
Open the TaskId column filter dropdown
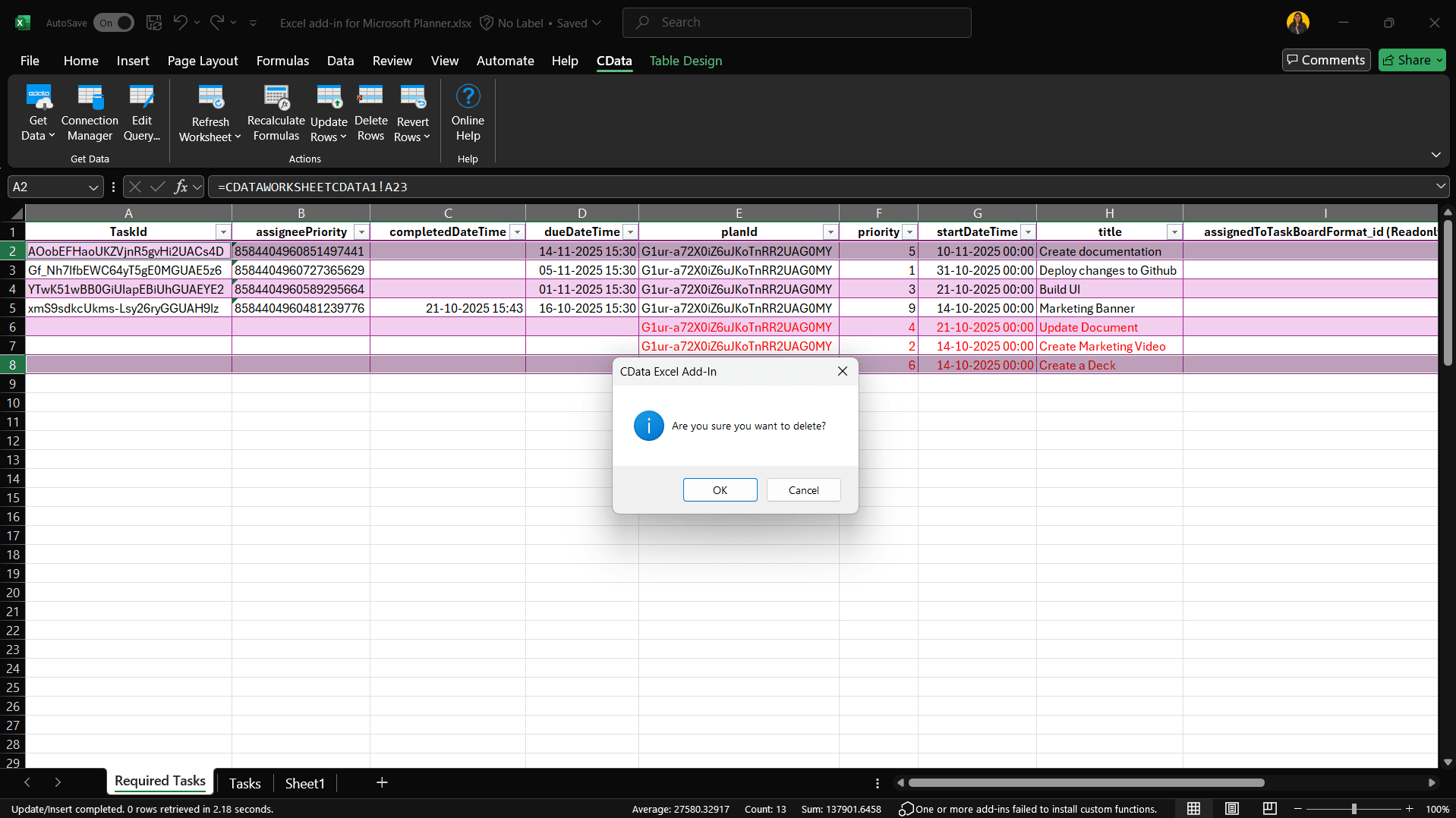tap(223, 232)
